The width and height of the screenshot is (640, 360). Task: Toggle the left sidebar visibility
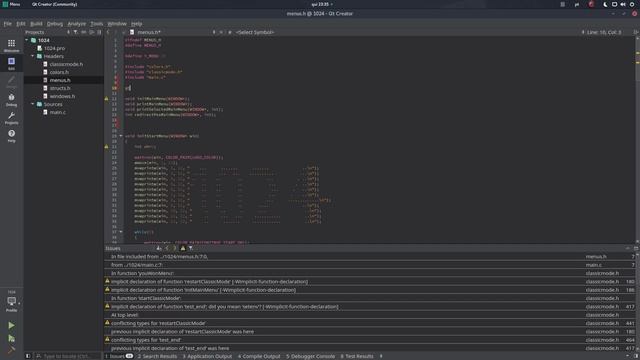(x=28, y=356)
